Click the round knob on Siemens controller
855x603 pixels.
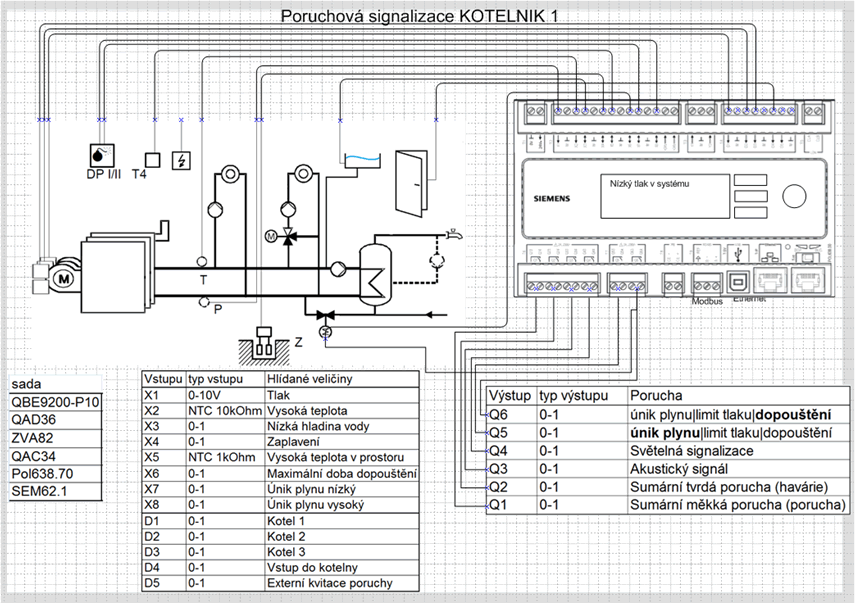pos(794,196)
